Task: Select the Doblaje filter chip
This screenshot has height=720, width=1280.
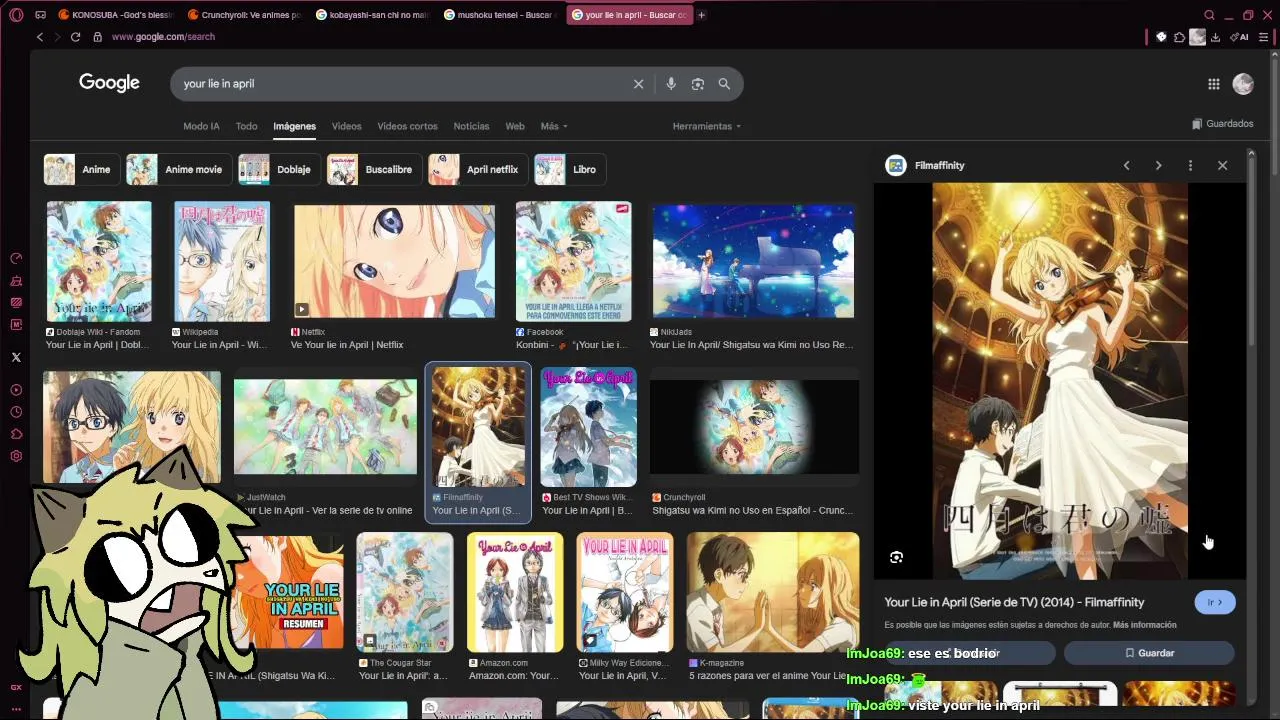Action: [x=279, y=169]
